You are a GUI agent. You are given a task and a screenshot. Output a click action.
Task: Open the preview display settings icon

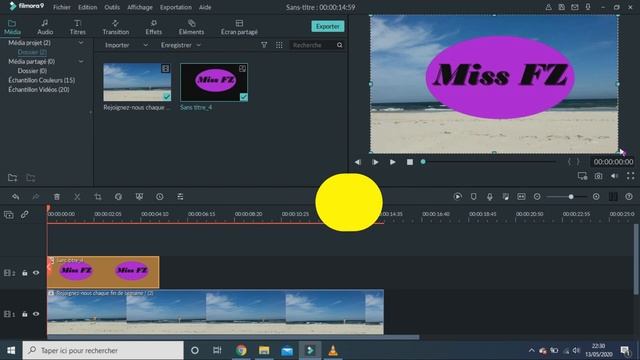(x=582, y=176)
